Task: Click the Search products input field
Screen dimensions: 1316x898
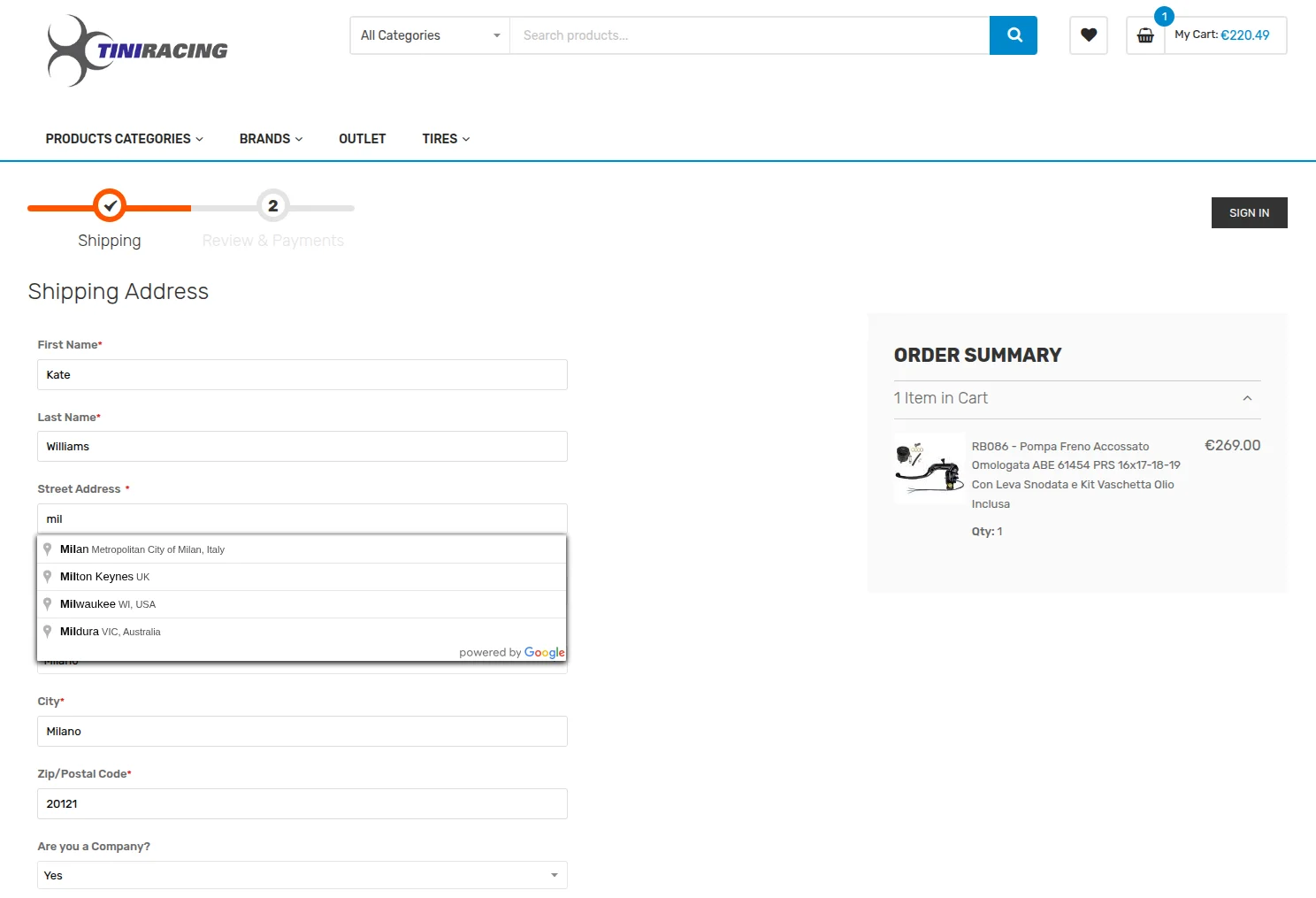Action: coord(750,35)
